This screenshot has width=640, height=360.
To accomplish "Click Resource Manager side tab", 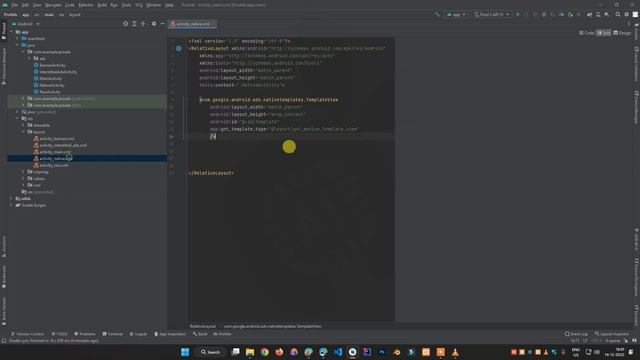I will 4,65.
